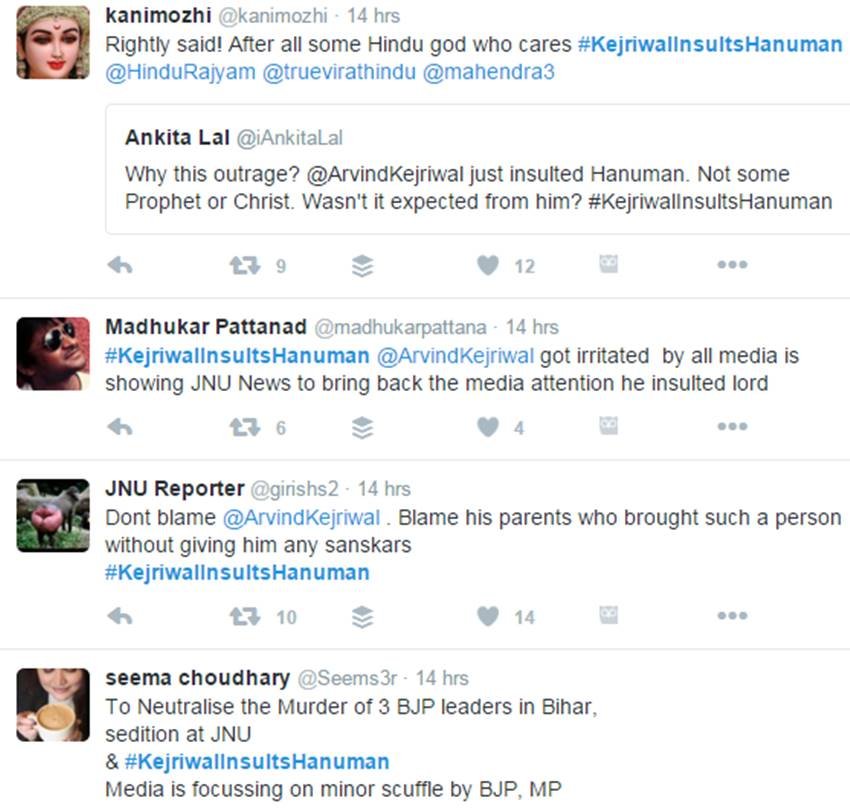Viewport: 850px width, 809px height.
Task: Open more options on kanimozhi's tweet
Action: (733, 263)
